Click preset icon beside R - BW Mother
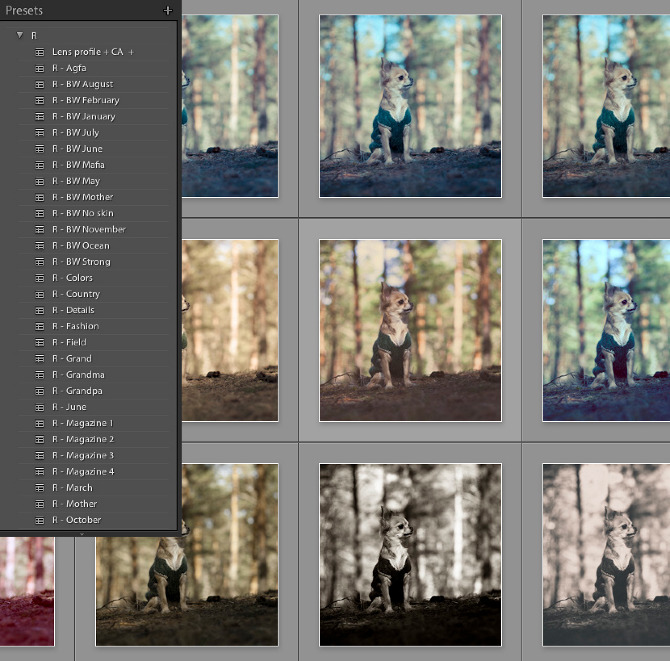 click(39, 197)
